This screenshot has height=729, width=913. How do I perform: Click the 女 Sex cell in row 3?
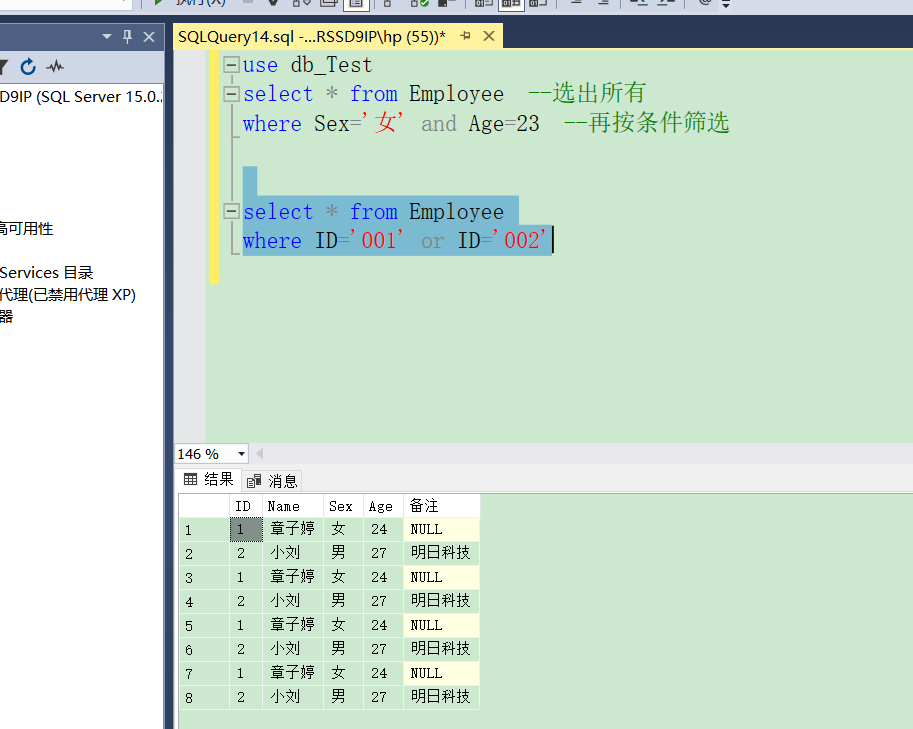point(344,577)
